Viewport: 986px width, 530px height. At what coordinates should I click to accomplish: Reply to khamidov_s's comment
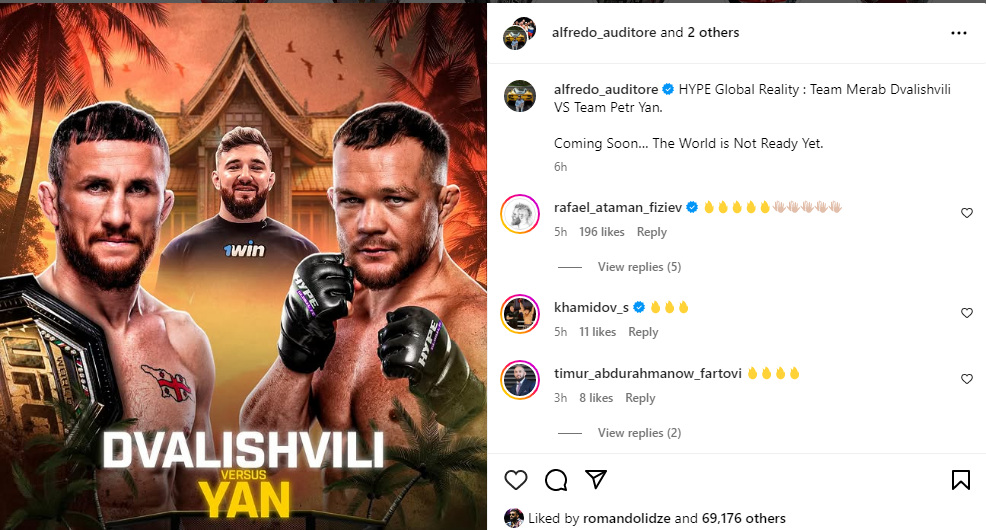click(643, 332)
